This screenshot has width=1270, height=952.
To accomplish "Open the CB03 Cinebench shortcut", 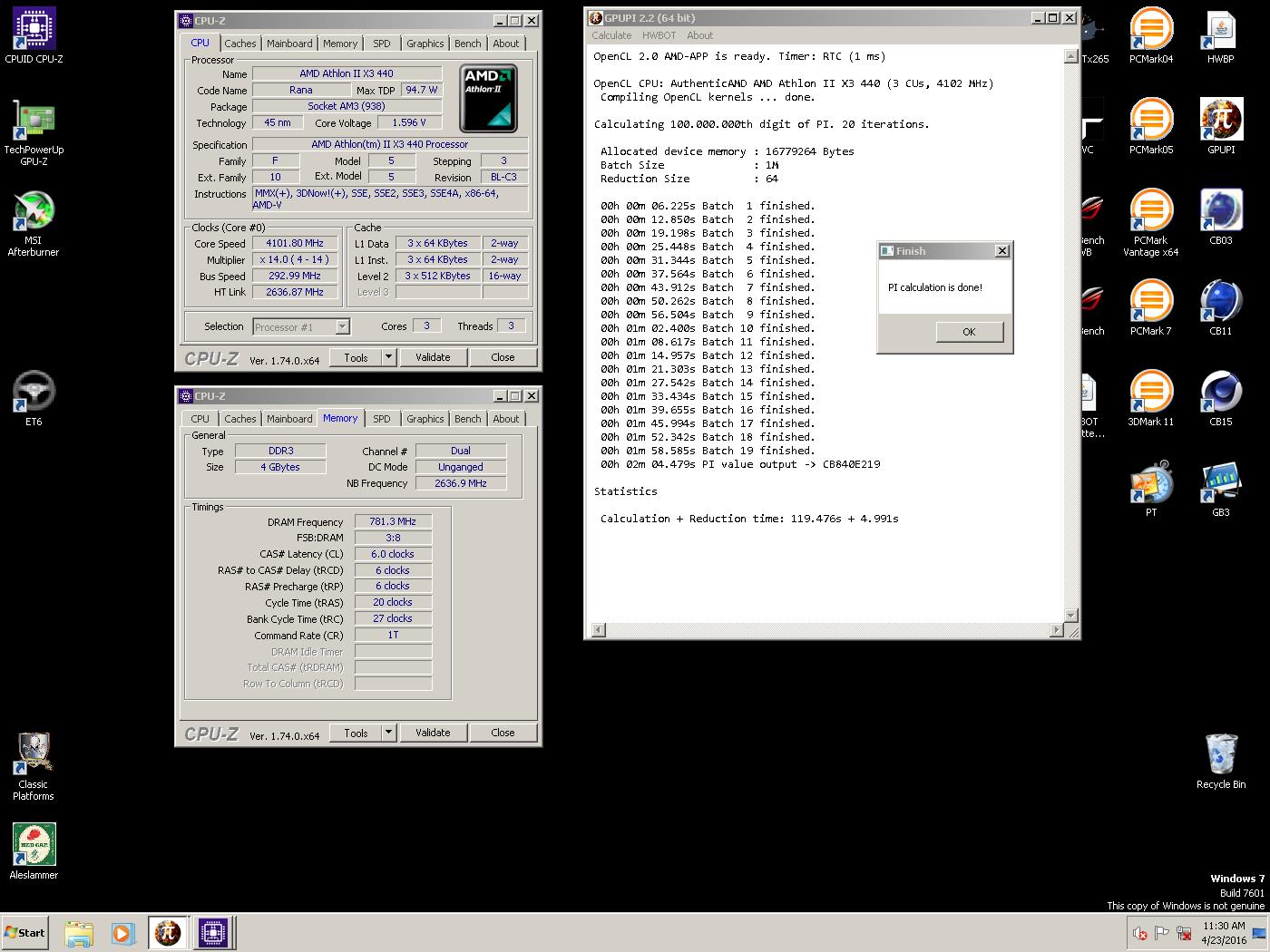I will coord(1221,218).
